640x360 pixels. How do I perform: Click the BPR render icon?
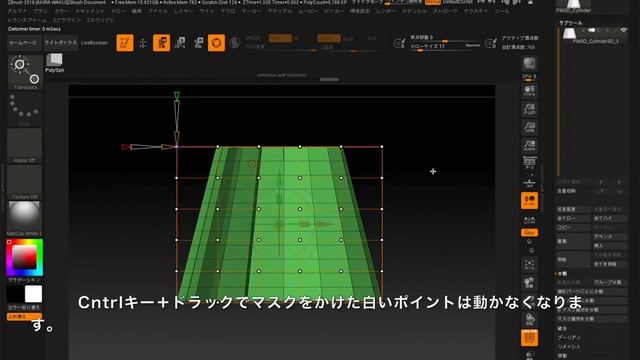coord(529,64)
